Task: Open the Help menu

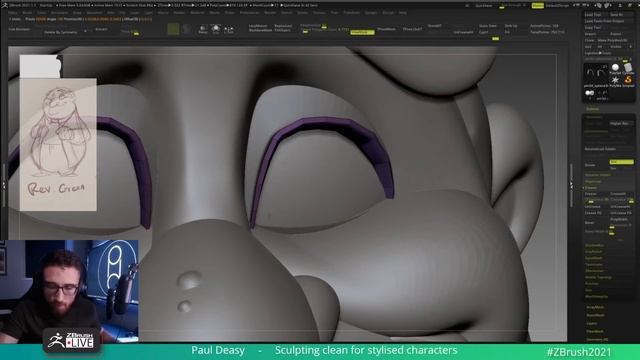Action: (x=403, y=13)
